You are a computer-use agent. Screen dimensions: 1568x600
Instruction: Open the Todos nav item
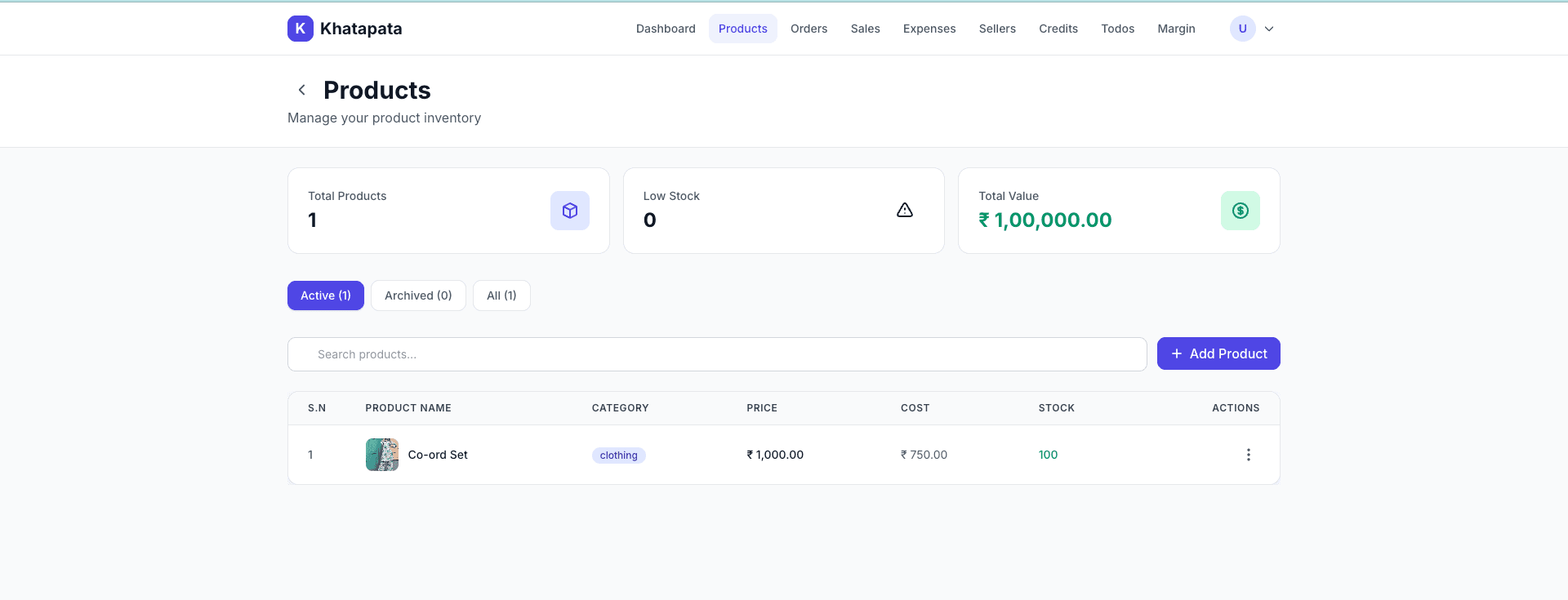click(x=1117, y=29)
